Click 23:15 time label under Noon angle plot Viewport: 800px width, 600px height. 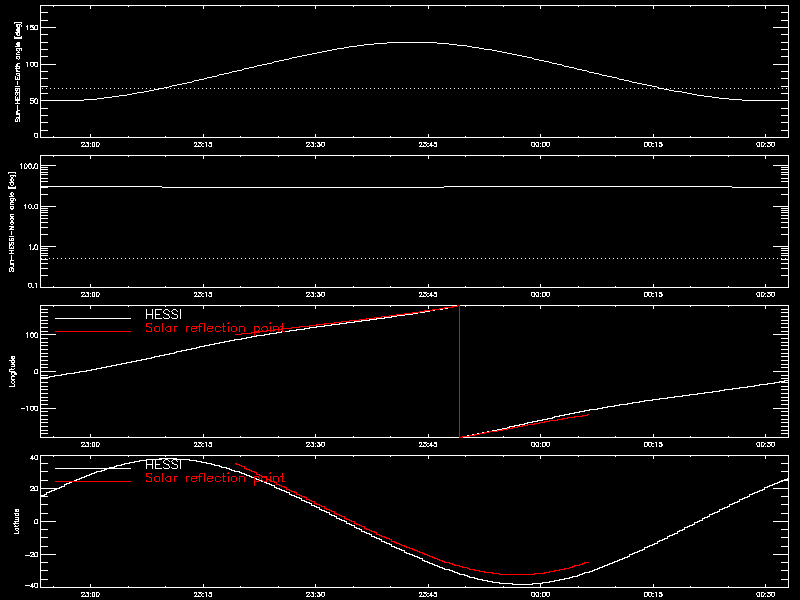pos(203,295)
